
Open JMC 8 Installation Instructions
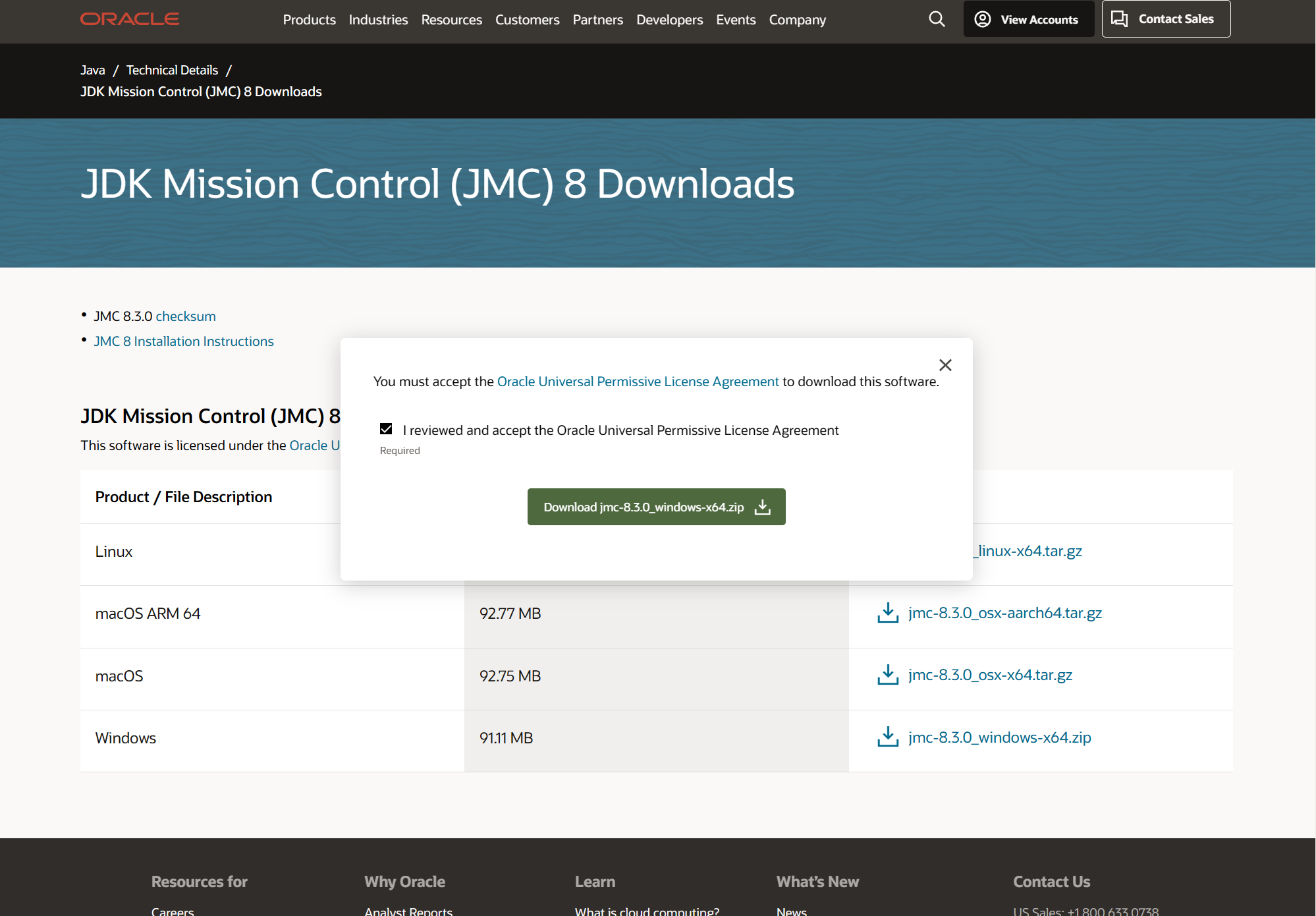pyautogui.click(x=184, y=341)
